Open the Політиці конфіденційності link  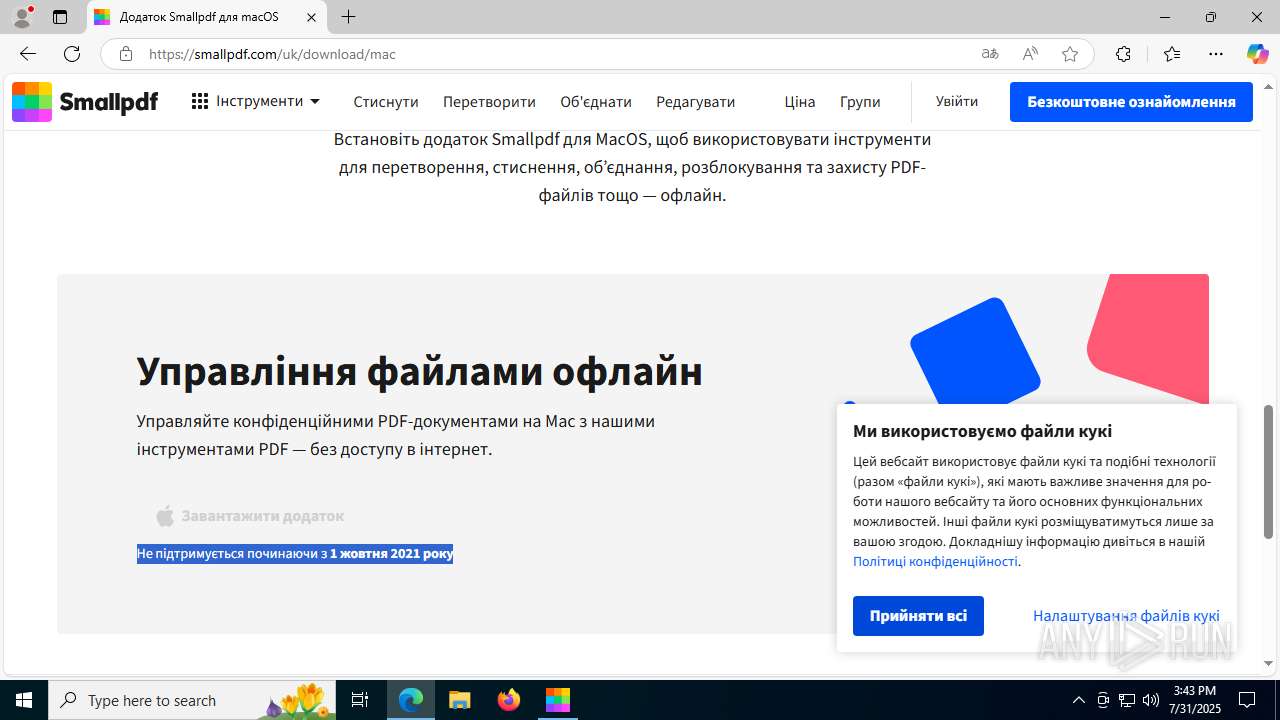tap(935, 562)
